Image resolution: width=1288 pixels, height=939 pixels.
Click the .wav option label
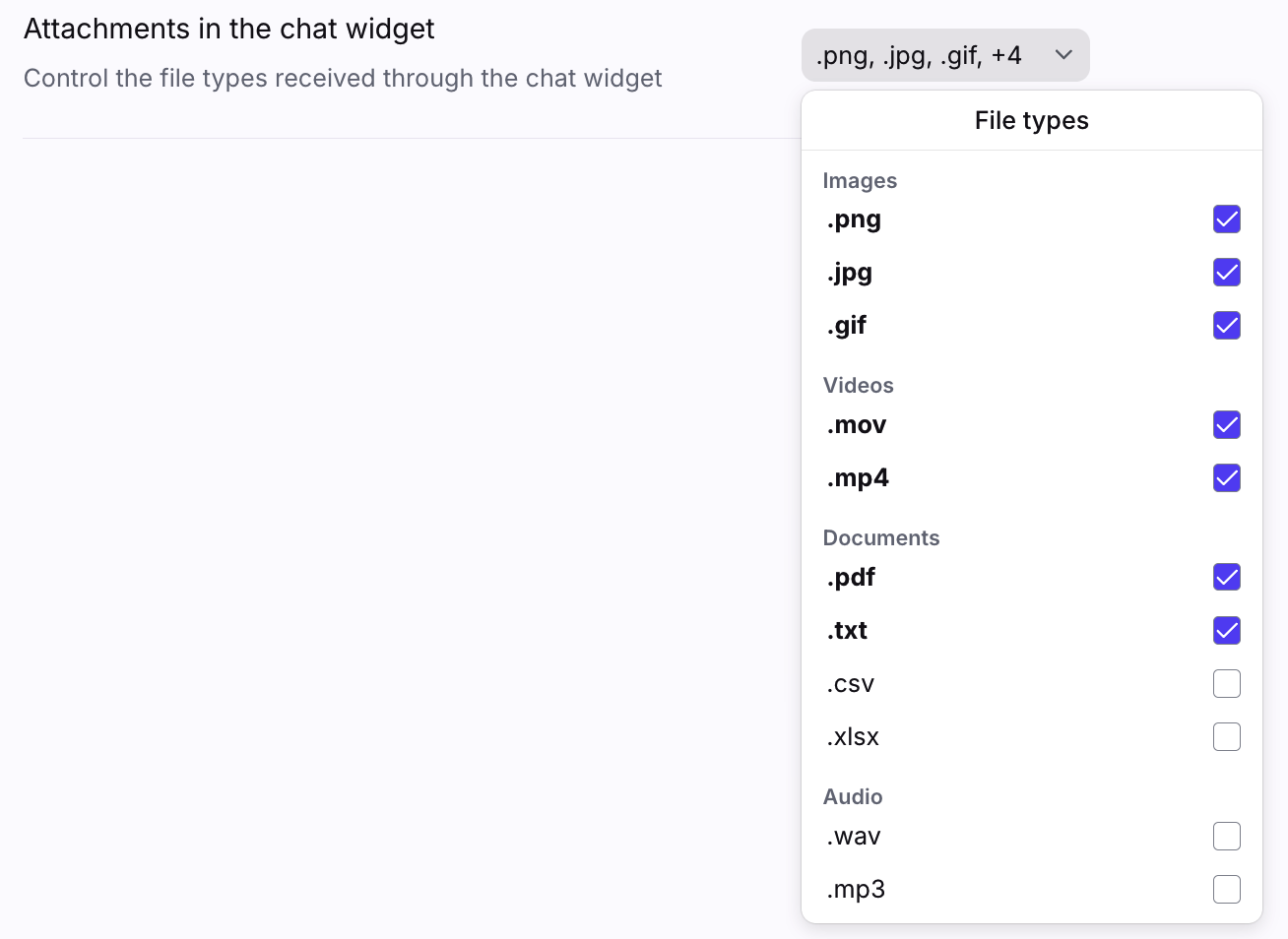coord(854,837)
